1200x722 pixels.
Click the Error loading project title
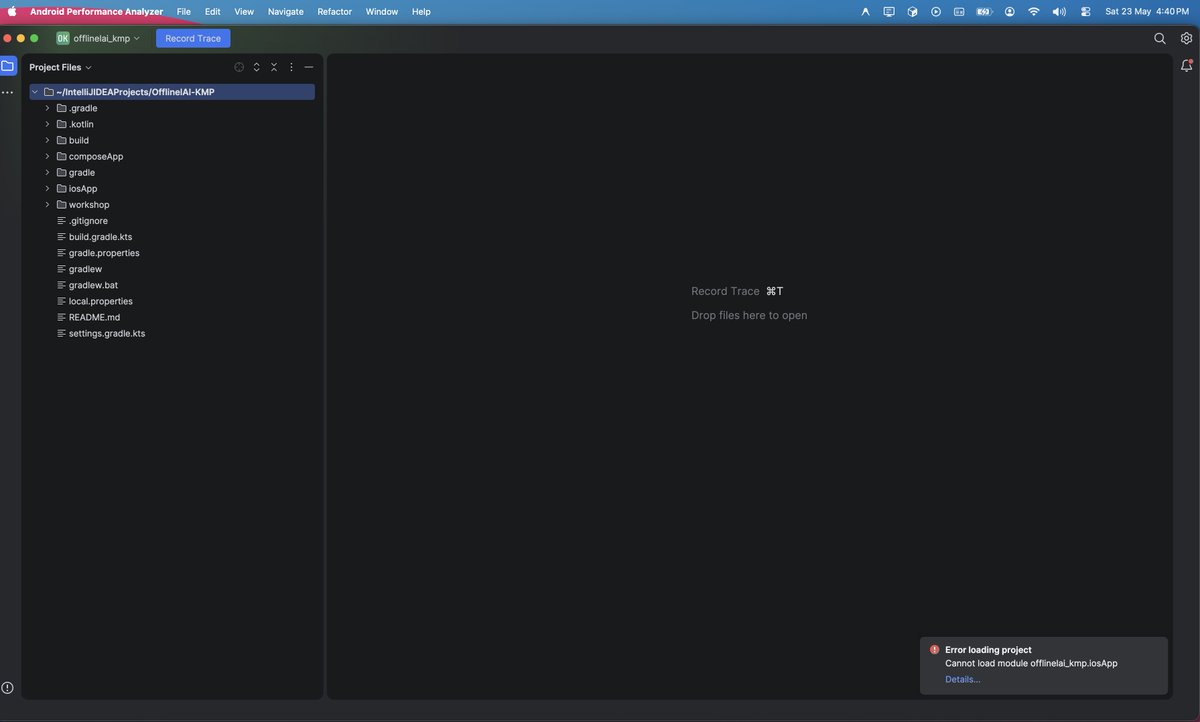coord(988,650)
